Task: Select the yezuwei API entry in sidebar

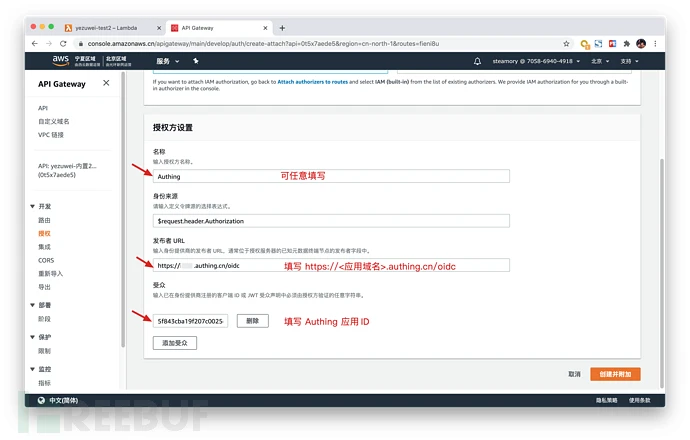Action: coord(67,170)
